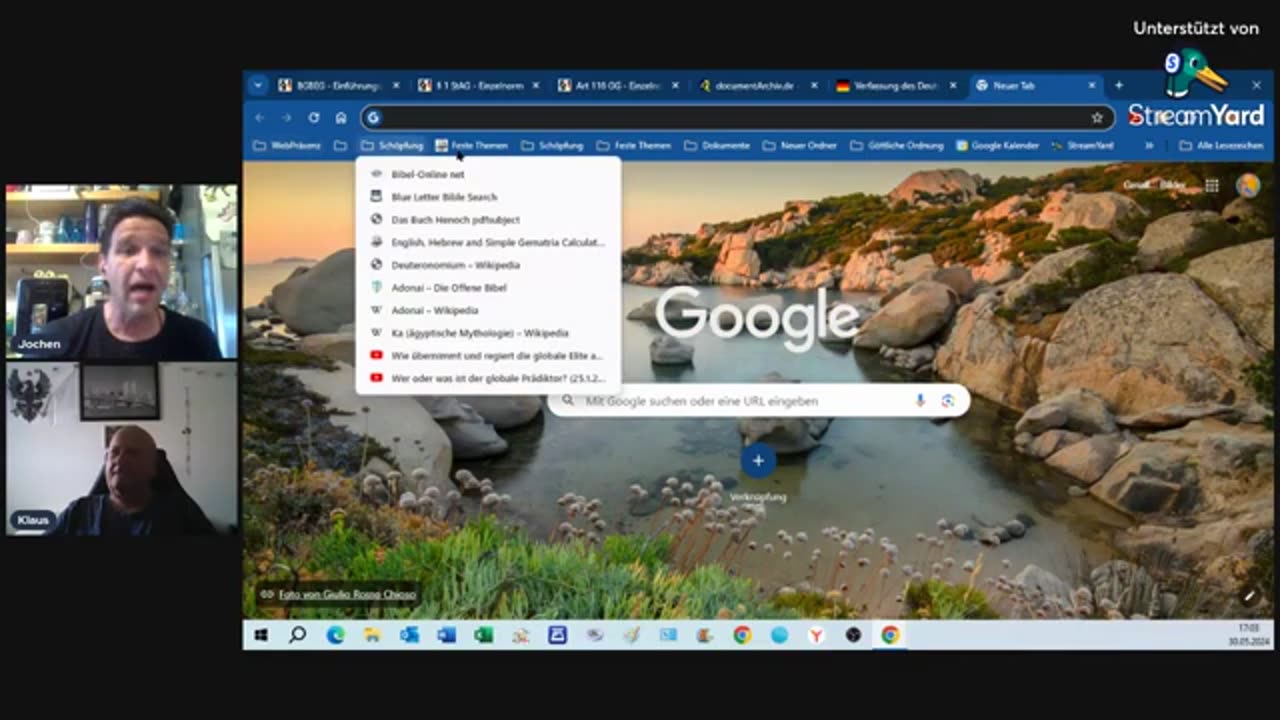Expand the WebPräsenz bookmark folder
Viewport: 1280px width, 720px height.
click(x=287, y=145)
